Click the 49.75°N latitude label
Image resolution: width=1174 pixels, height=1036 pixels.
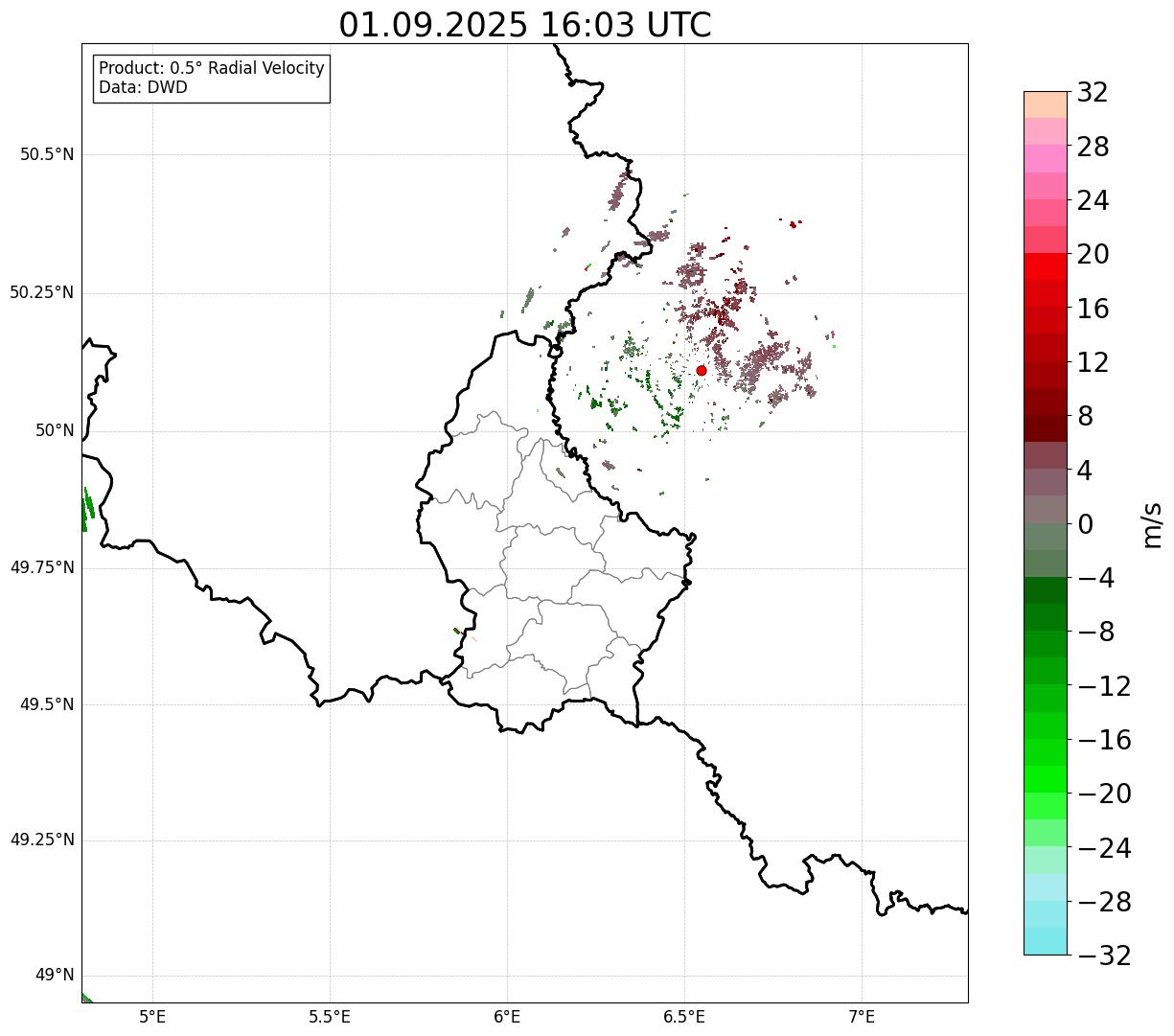41,567
